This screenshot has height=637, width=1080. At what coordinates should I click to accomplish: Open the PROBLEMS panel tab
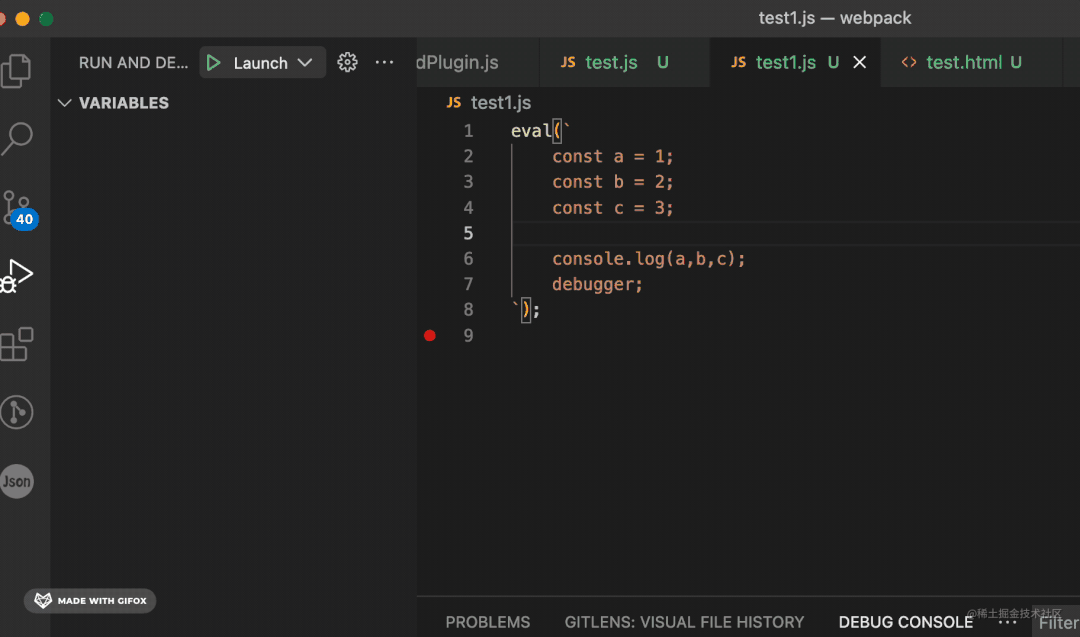pos(488,622)
